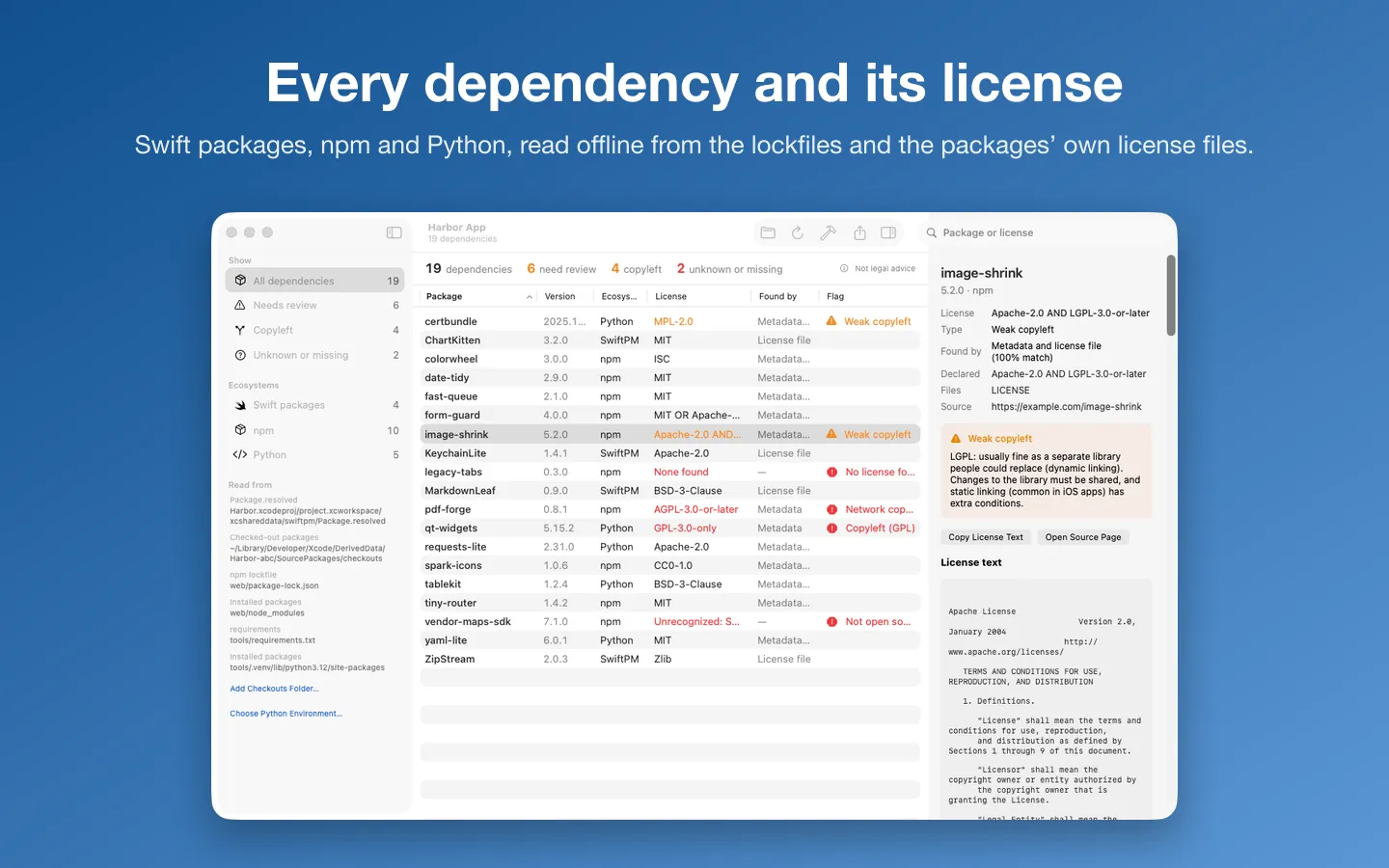Image resolution: width=1389 pixels, height=868 pixels.
Task: Click '2 unknown or missing' summary
Action: coord(729,269)
